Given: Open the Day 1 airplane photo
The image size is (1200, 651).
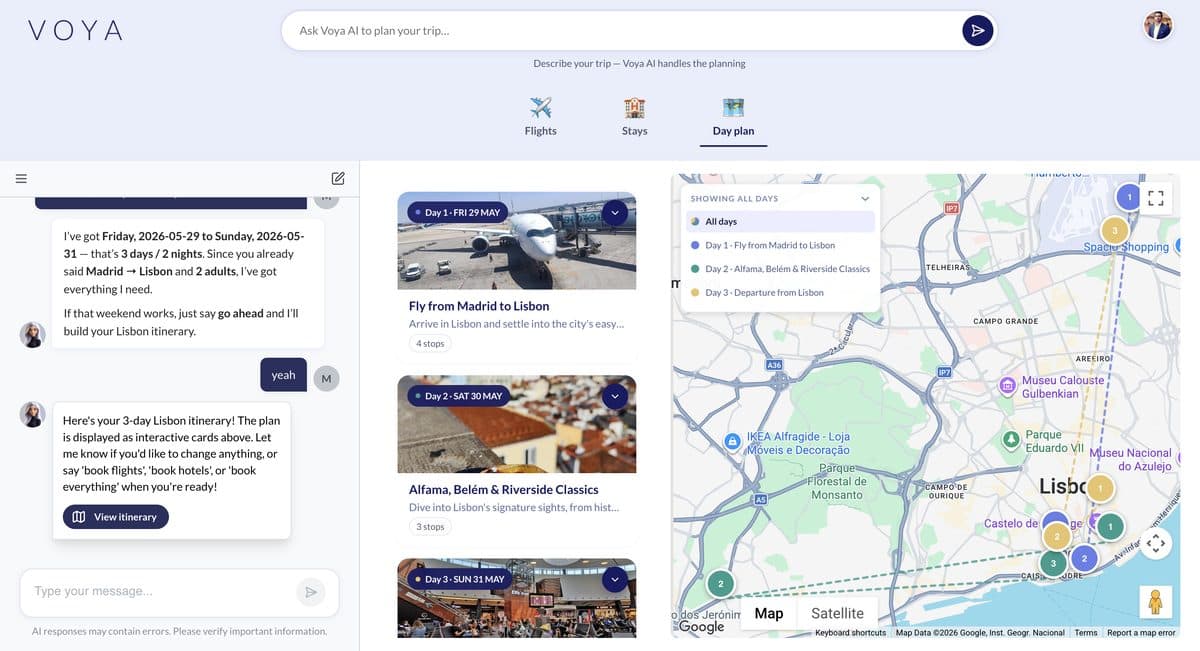Looking at the screenshot, I should pyautogui.click(x=516, y=240).
